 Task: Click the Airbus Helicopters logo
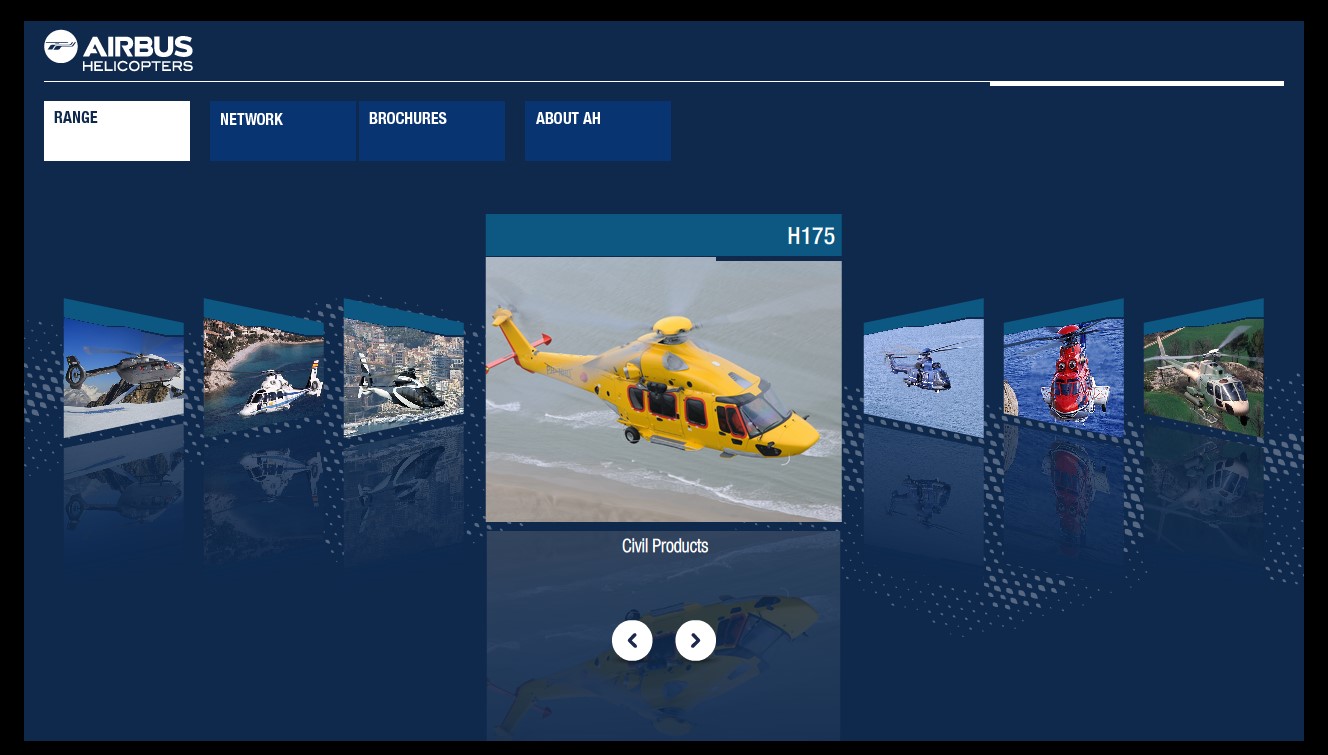118,51
